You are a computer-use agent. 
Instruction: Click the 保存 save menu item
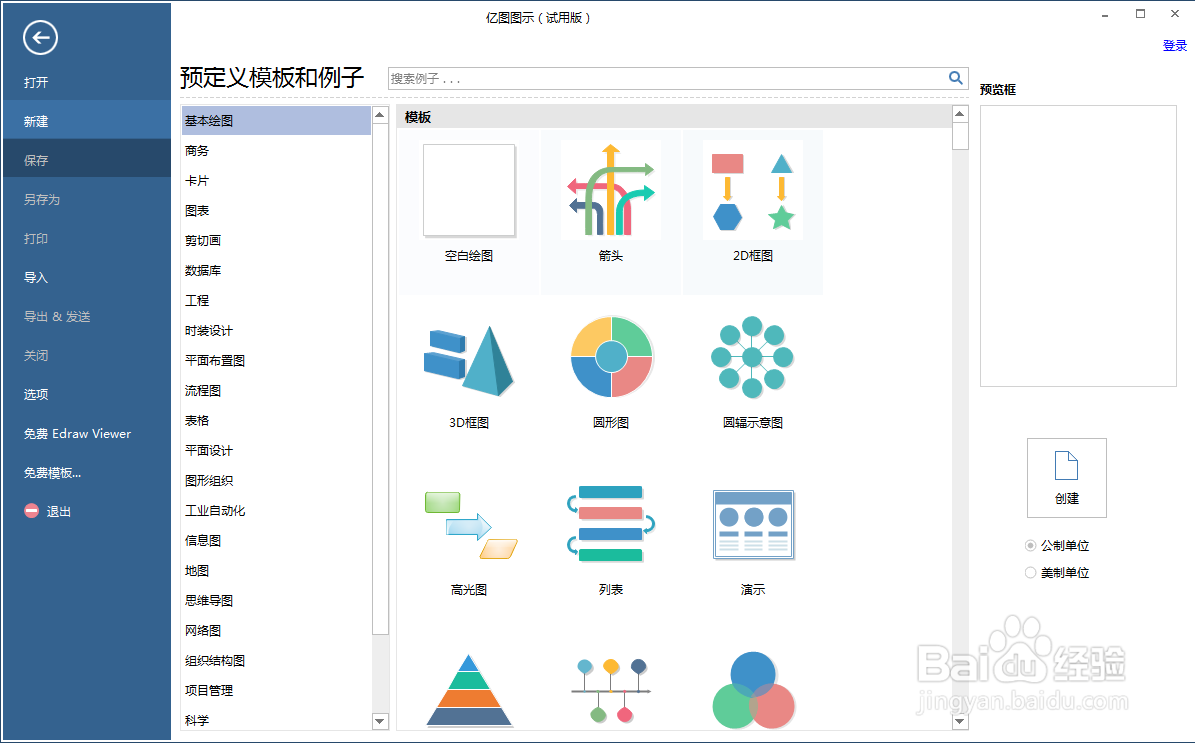(x=87, y=160)
